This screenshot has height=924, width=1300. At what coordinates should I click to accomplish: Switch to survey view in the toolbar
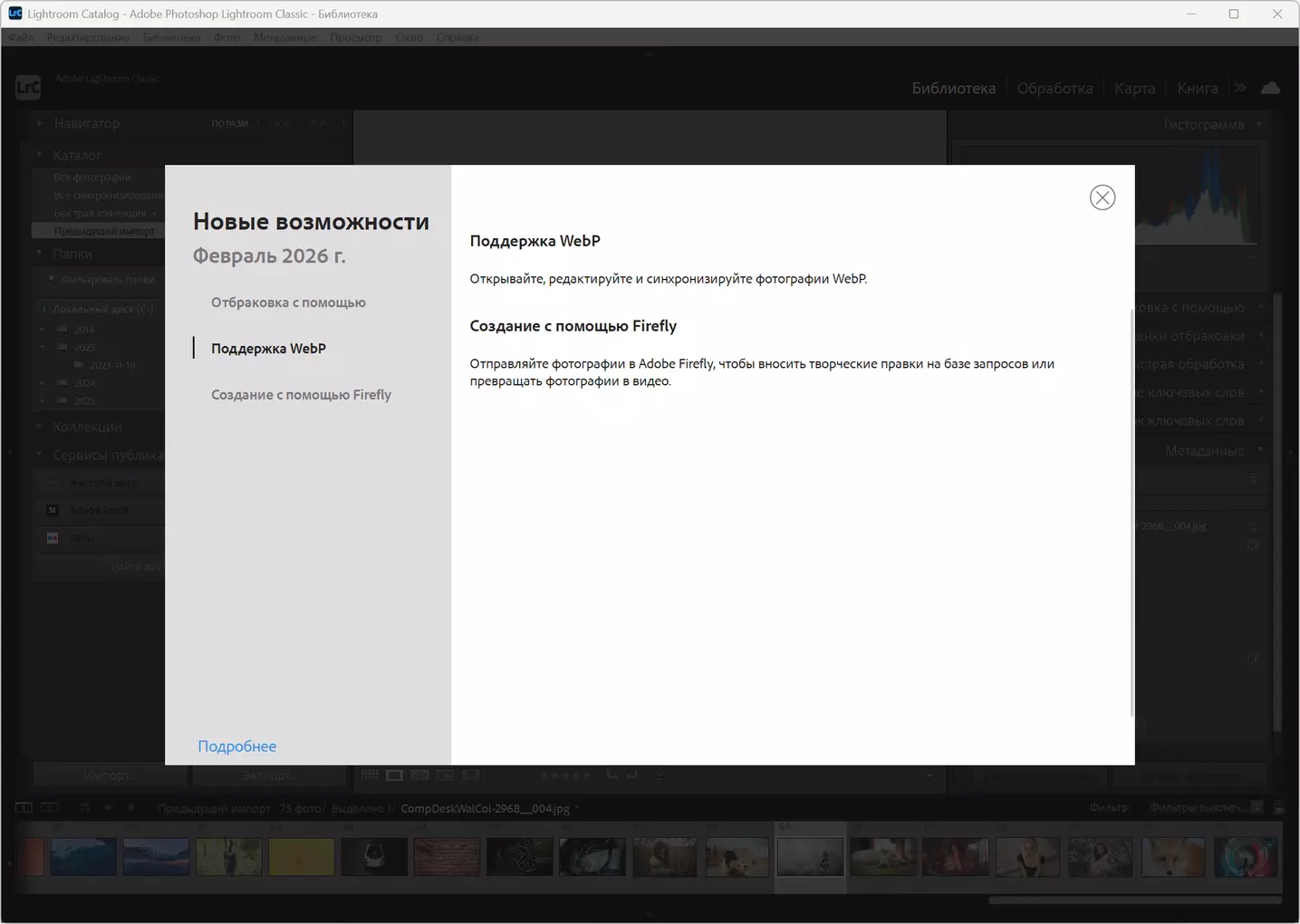445,775
